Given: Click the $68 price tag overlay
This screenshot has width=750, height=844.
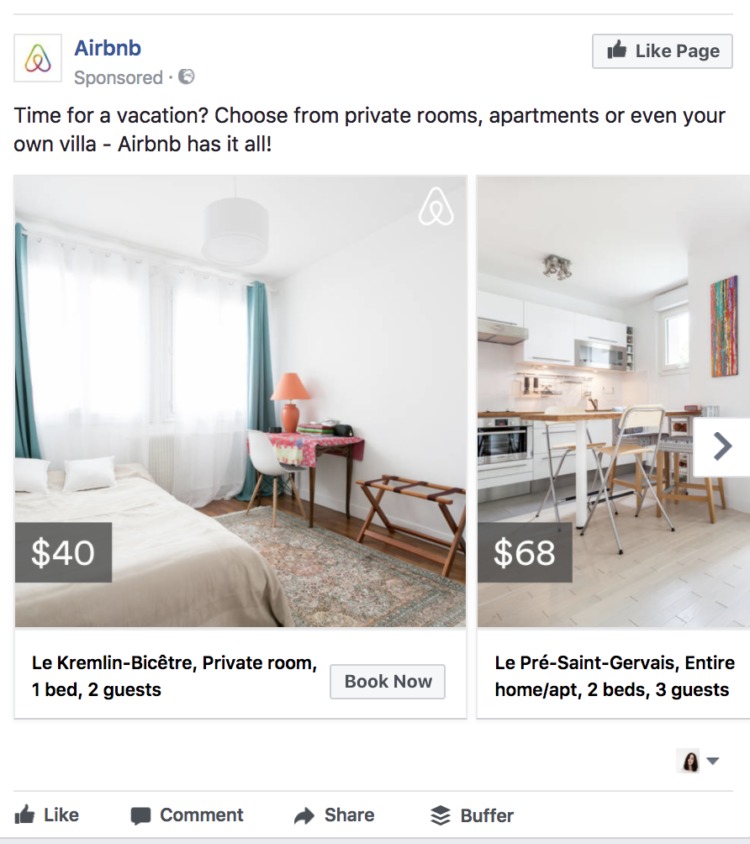Looking at the screenshot, I should (525, 552).
